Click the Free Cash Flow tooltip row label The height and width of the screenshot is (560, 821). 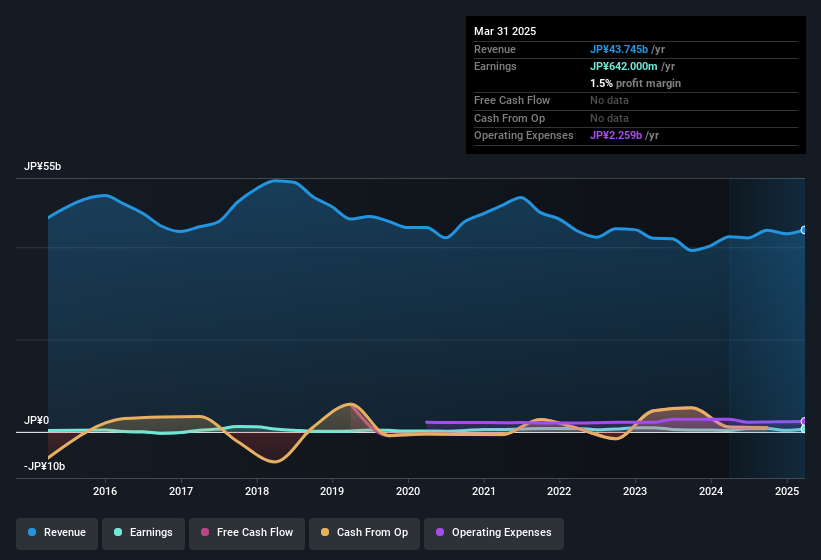coord(512,100)
